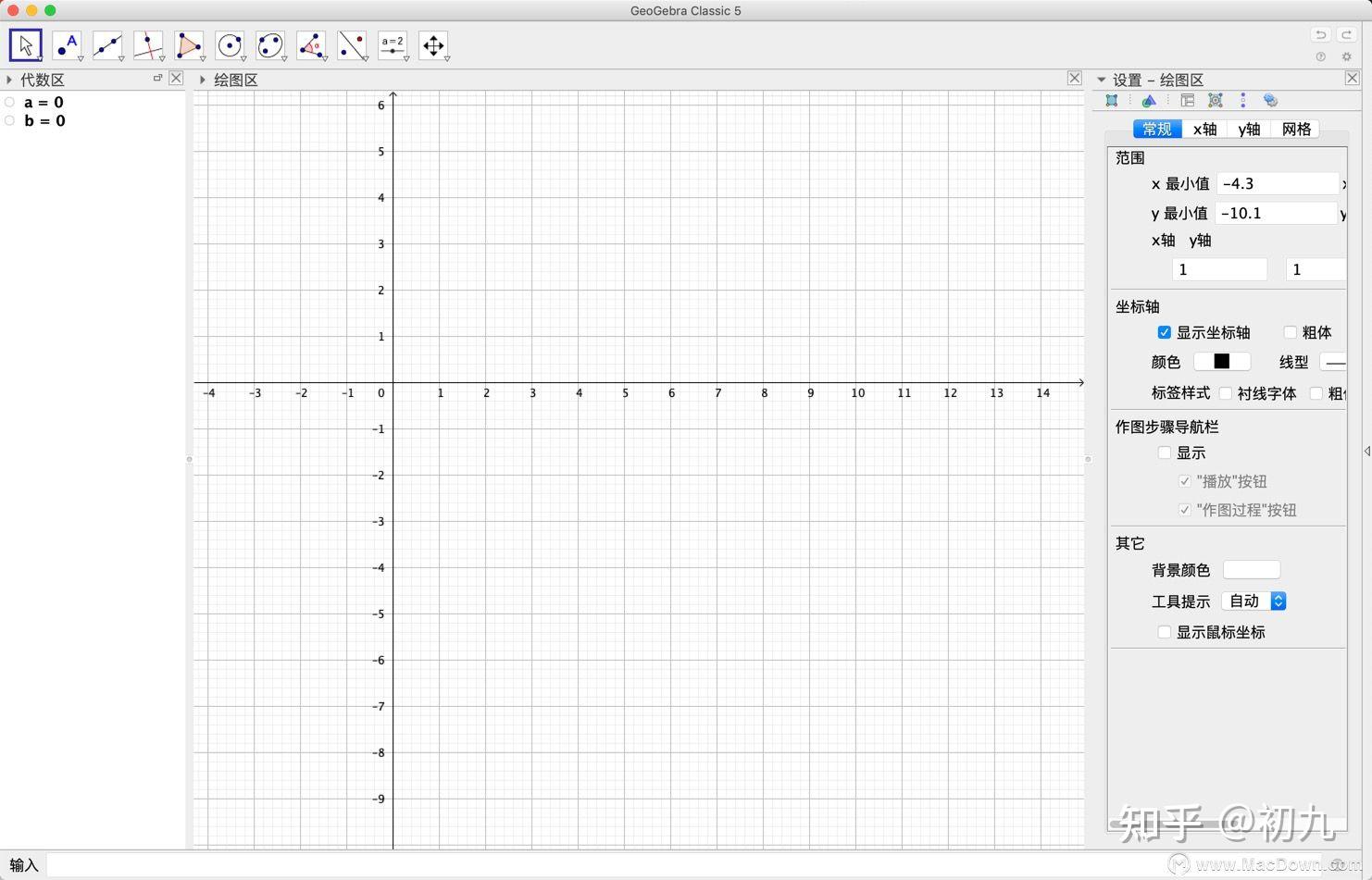Select the Reflect about Line tool
The image size is (1372, 880).
352,45
